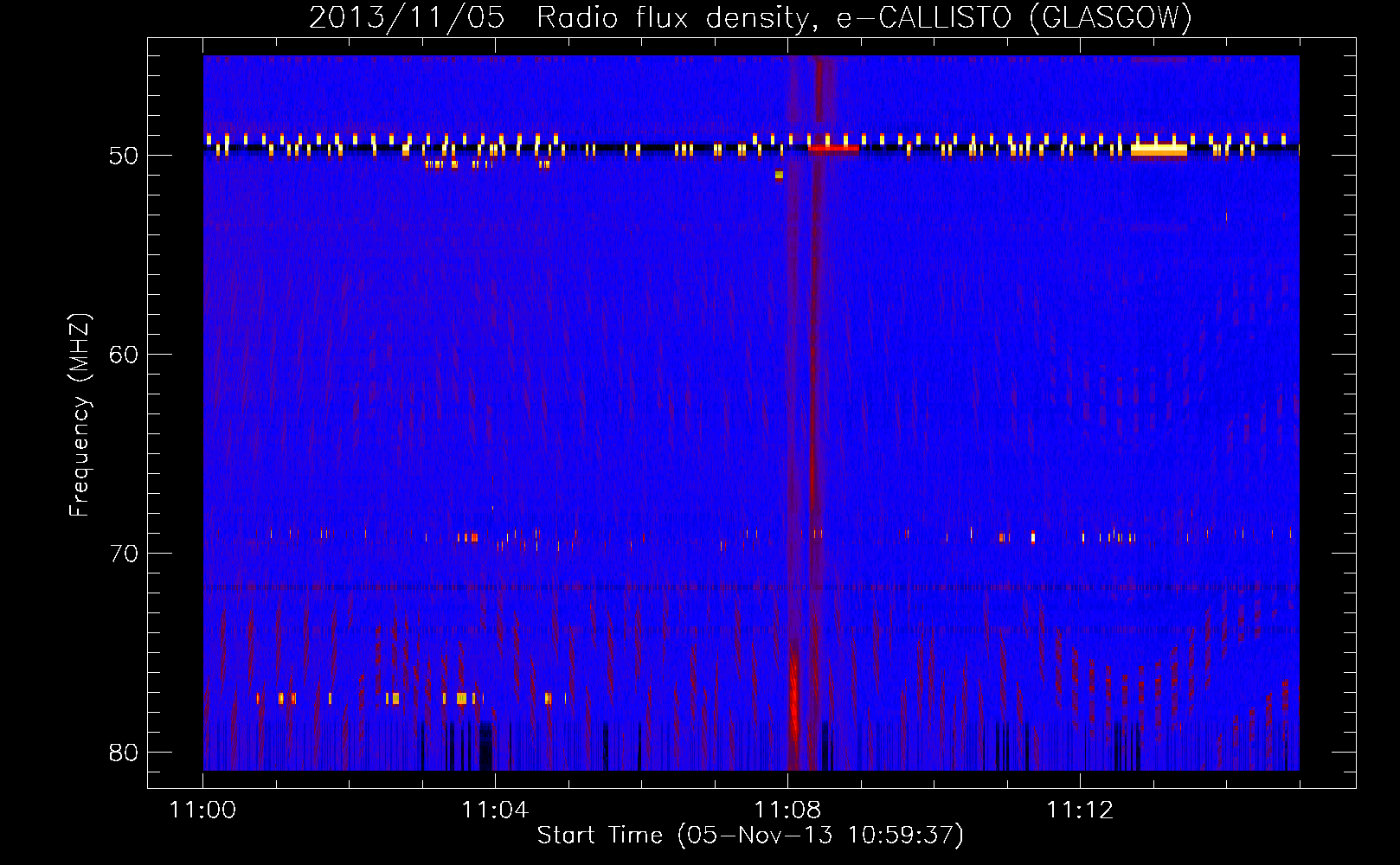This screenshot has width=1400, height=865.
Task: Select the 80 MHz frequency tick label
Action: click(124, 752)
